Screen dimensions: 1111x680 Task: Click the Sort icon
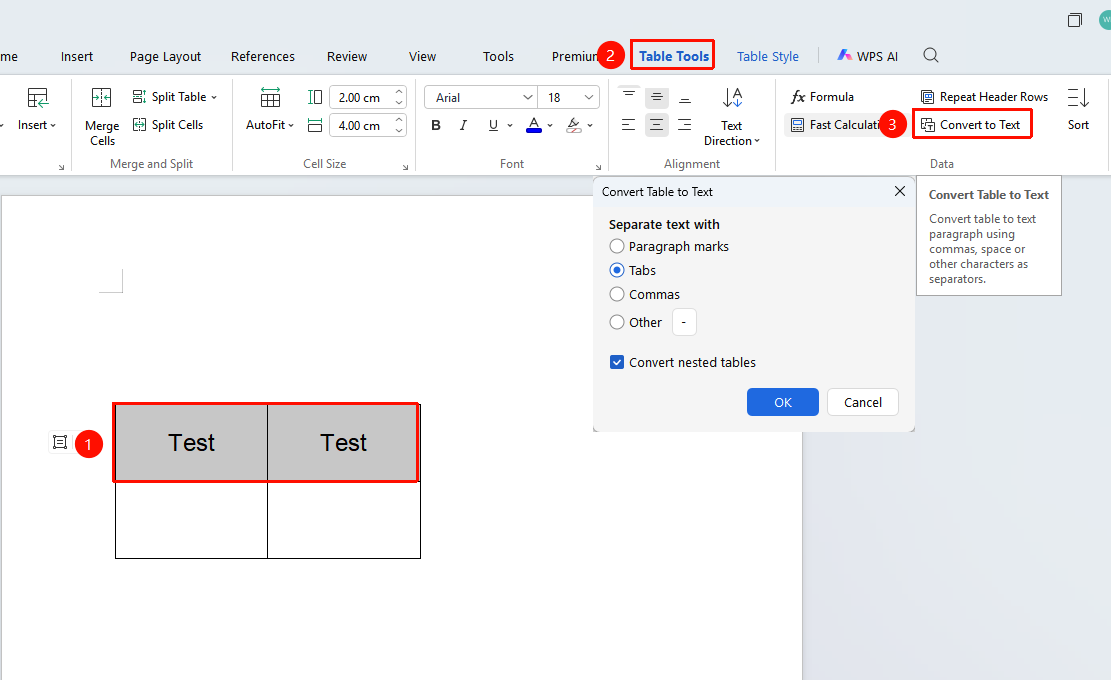[x=1078, y=98]
